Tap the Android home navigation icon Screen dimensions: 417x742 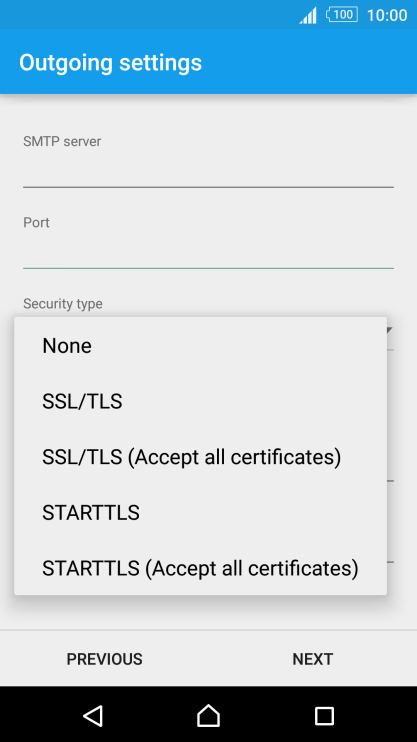click(x=208, y=716)
